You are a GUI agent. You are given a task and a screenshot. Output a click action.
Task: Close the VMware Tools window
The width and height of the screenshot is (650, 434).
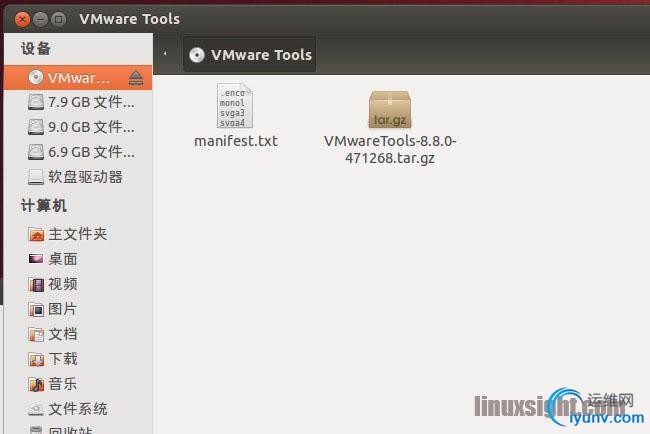click(x=22, y=19)
